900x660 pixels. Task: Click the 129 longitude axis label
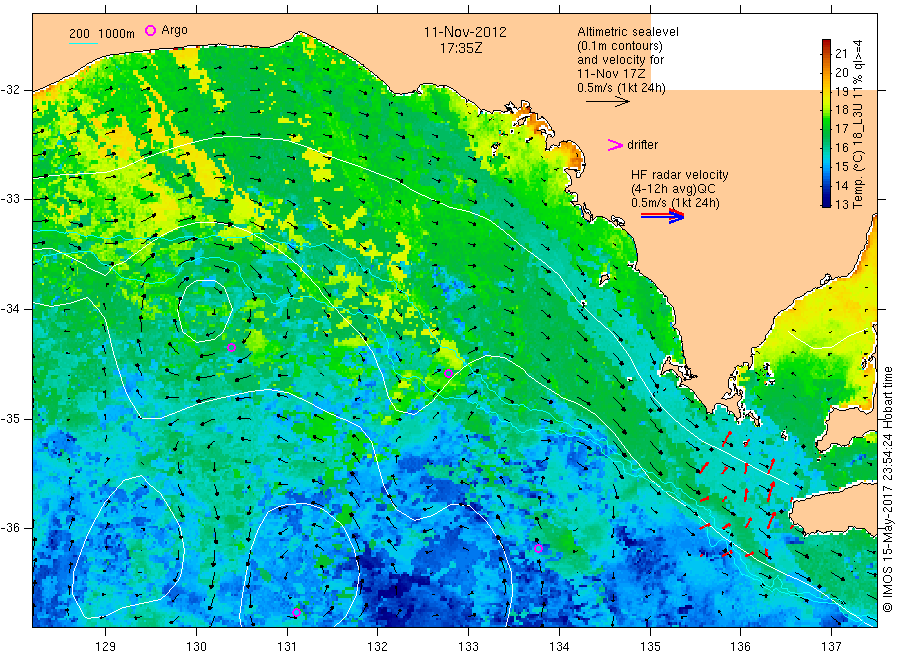(106, 647)
